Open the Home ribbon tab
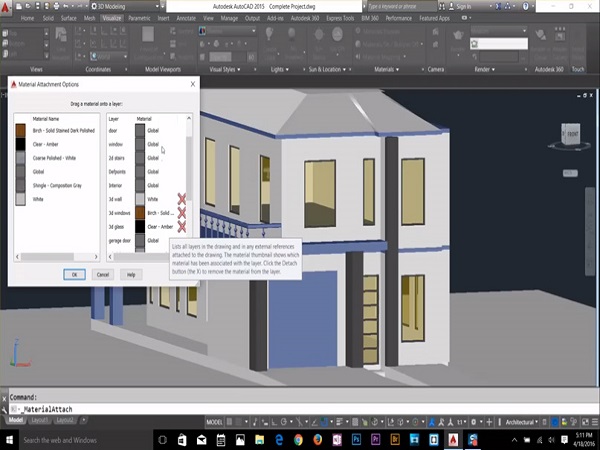 click(27, 18)
